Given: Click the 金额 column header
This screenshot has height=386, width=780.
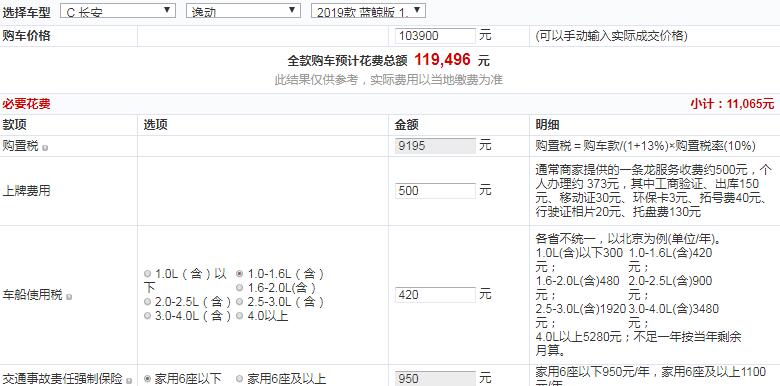Looking at the screenshot, I should click(x=406, y=125).
